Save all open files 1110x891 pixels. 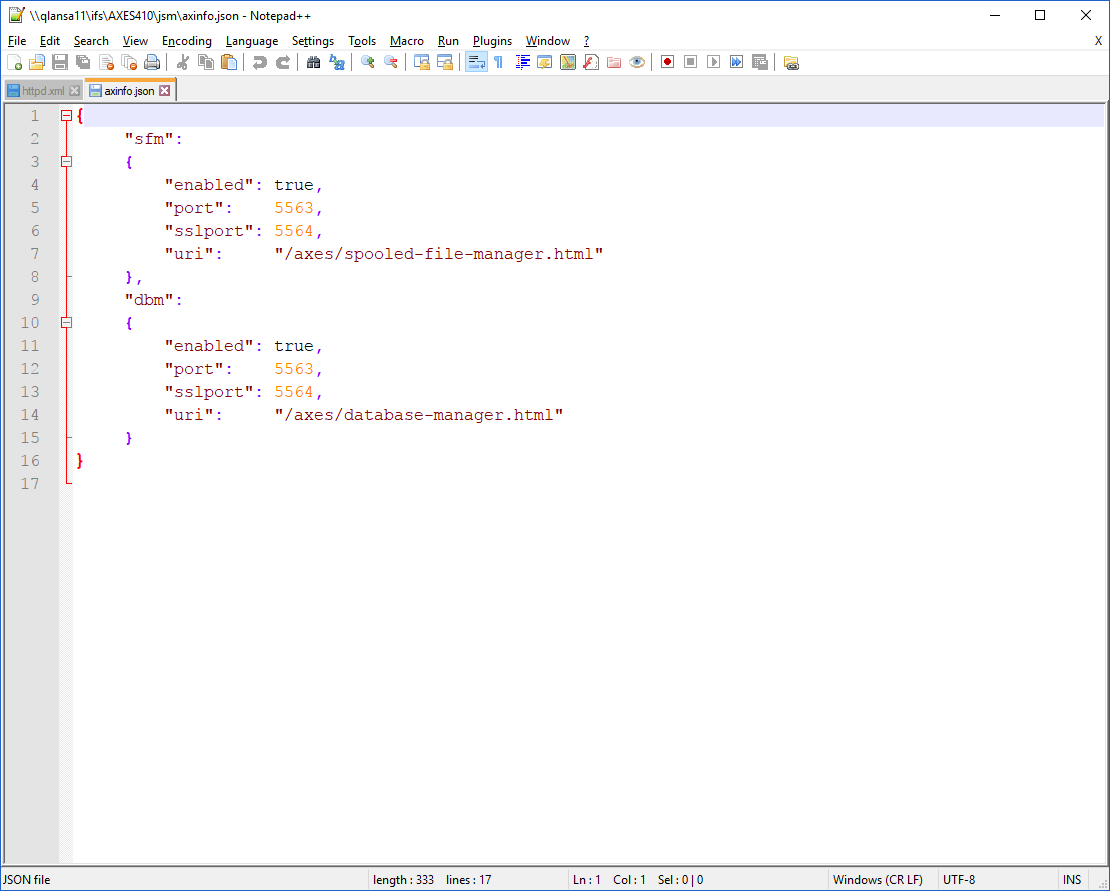point(82,61)
